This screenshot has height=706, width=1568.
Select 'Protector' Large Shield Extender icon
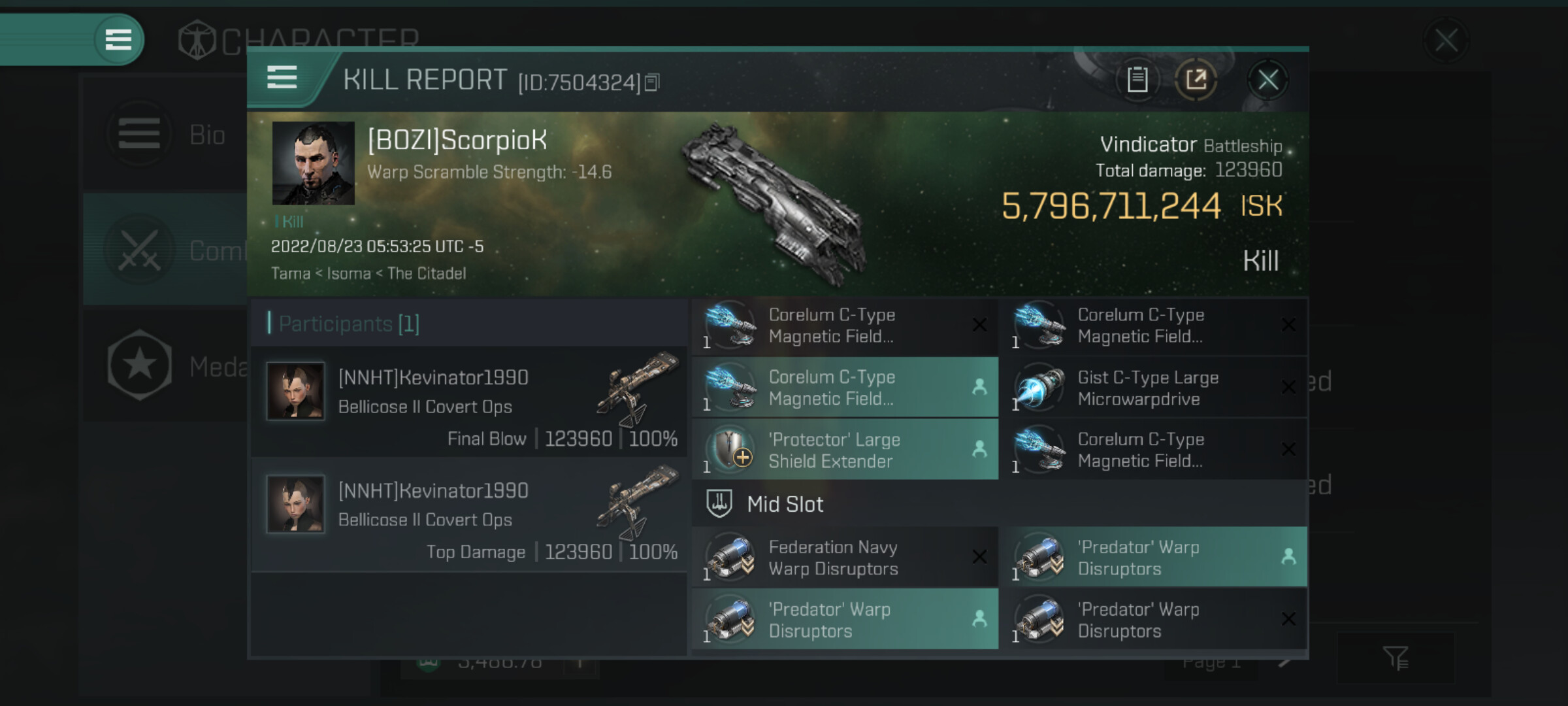(730, 450)
